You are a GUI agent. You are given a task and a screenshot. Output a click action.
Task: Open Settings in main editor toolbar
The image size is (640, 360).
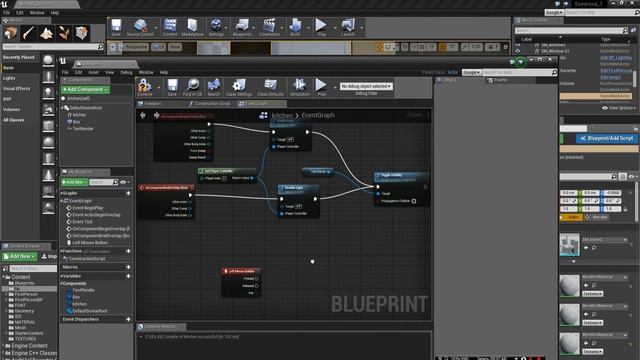pos(216,27)
